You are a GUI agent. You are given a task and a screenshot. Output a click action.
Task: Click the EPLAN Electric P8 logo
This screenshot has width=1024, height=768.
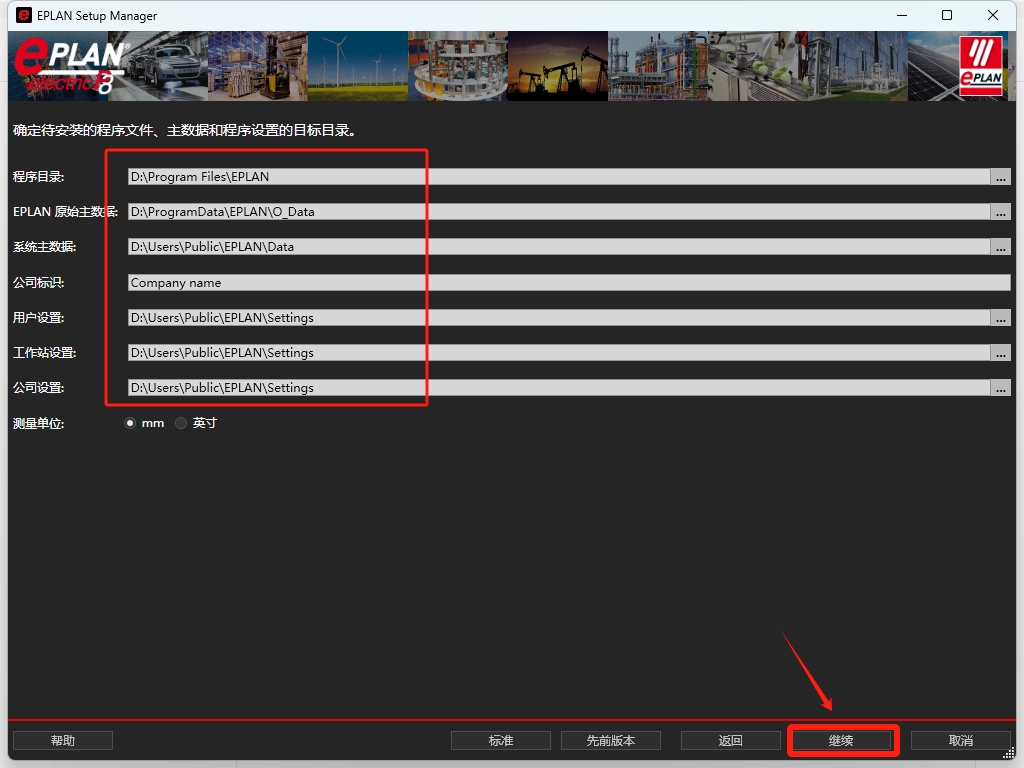point(68,66)
